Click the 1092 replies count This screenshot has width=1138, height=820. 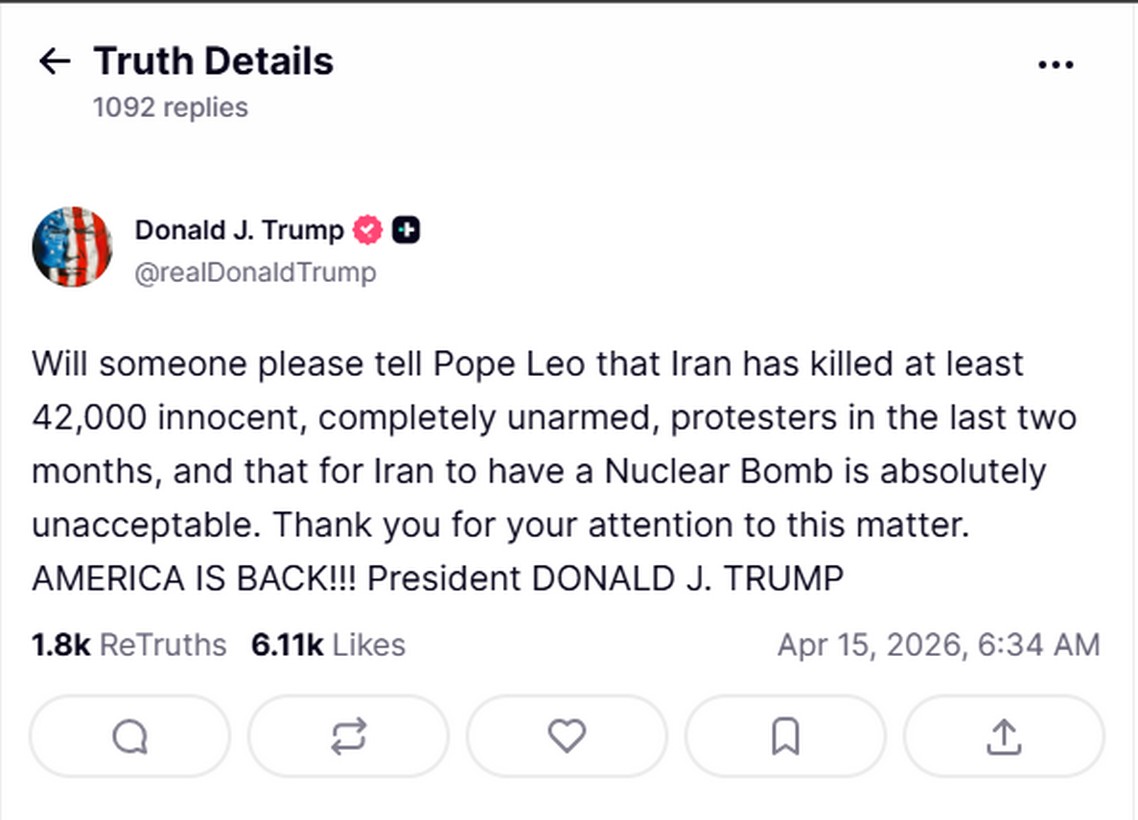170,107
